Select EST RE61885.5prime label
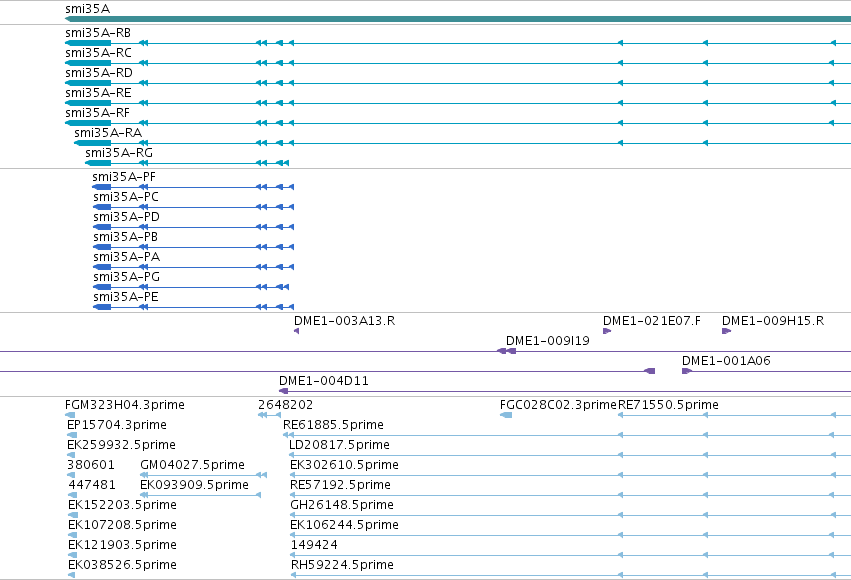The height and width of the screenshot is (580, 851). (x=333, y=425)
